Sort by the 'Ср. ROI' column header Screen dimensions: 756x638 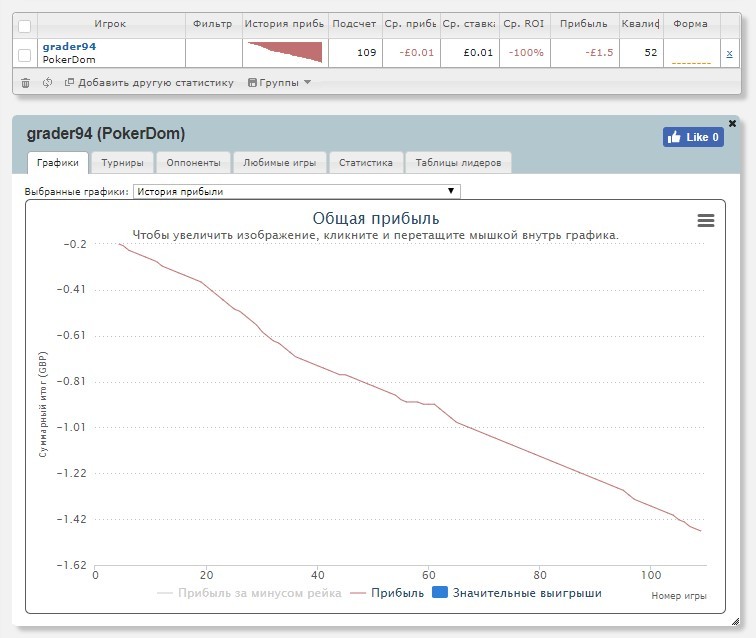524,24
